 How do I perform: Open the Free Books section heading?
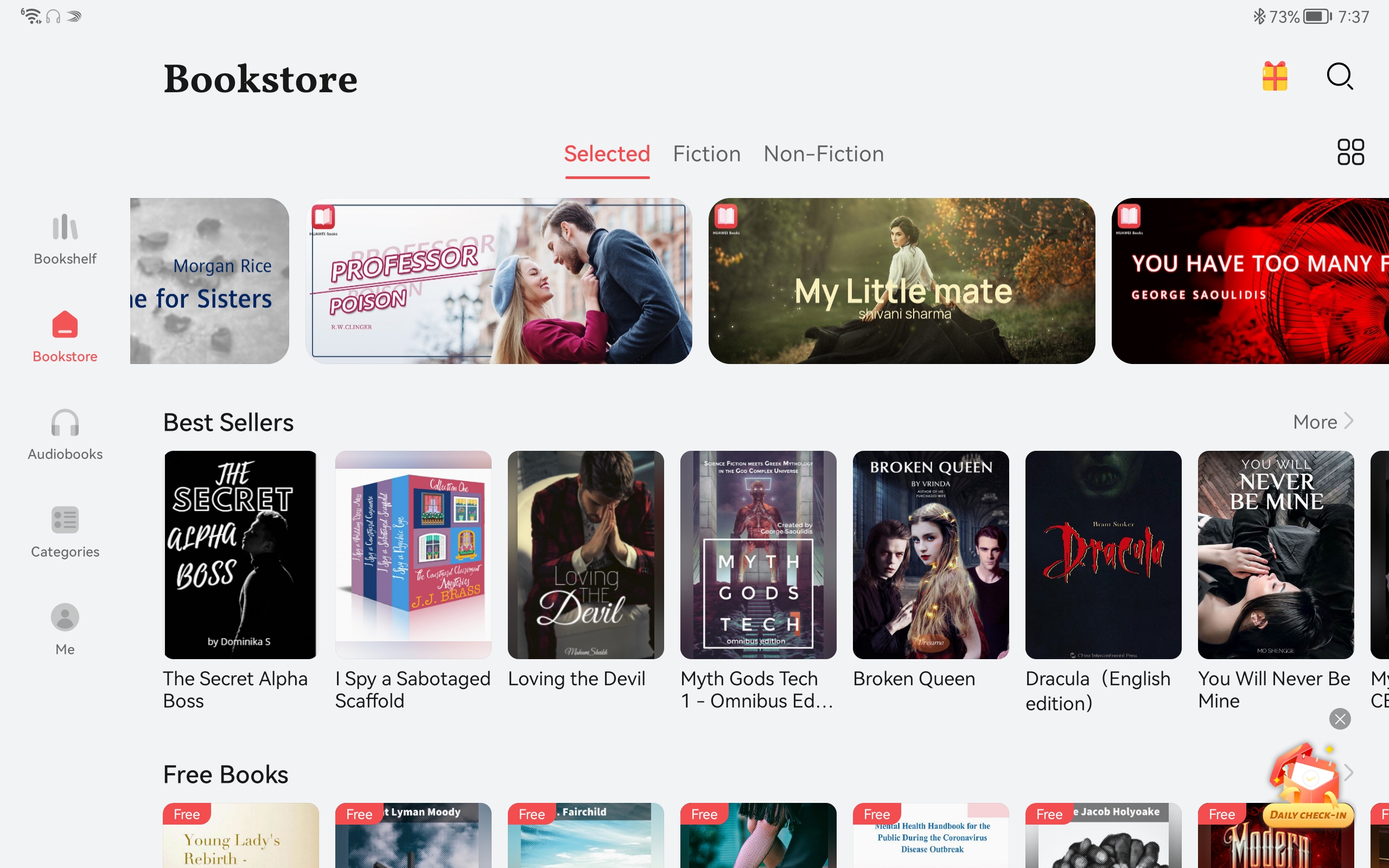(226, 775)
